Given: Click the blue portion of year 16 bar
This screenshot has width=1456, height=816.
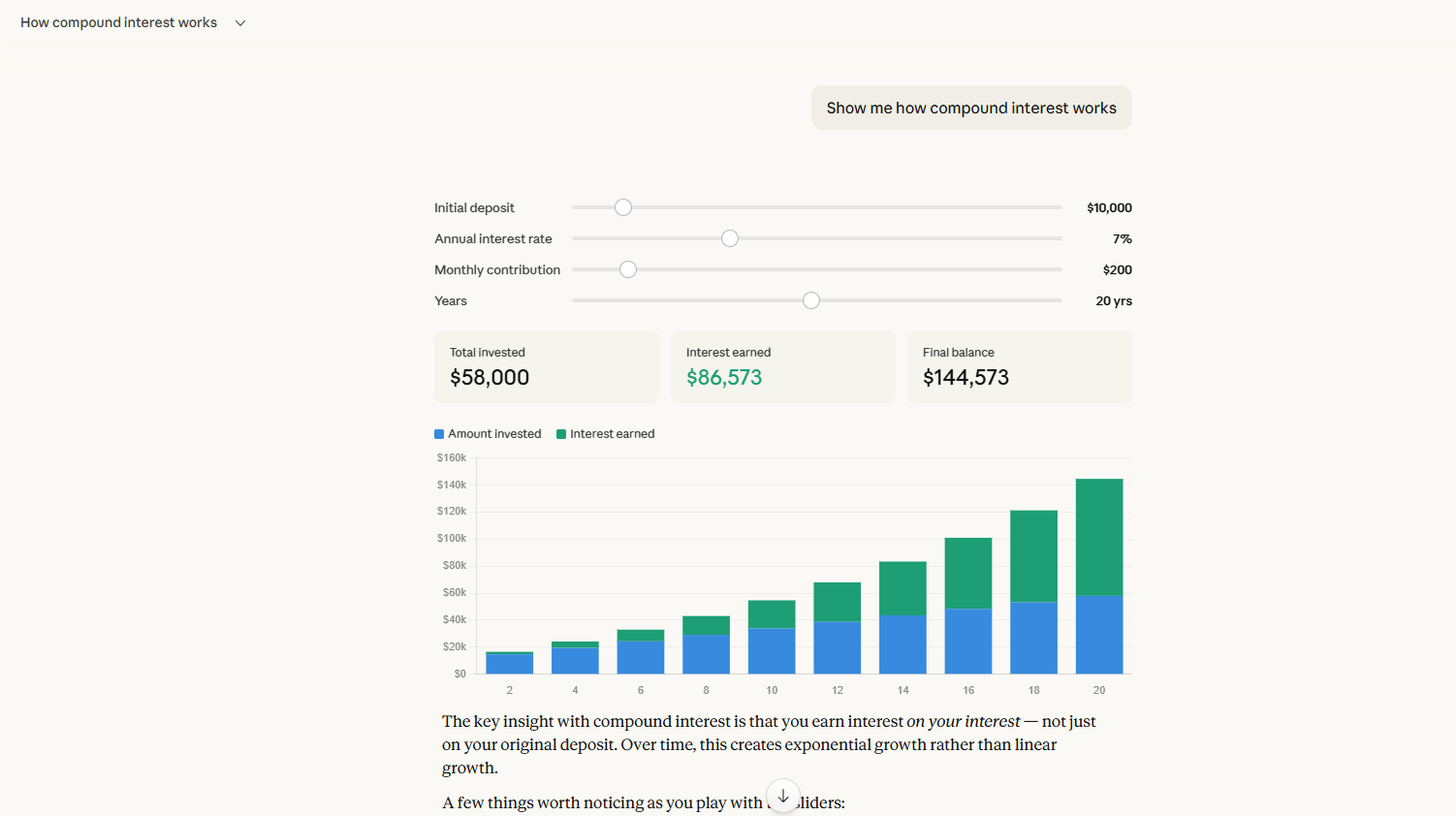Looking at the screenshot, I should [x=968, y=642].
